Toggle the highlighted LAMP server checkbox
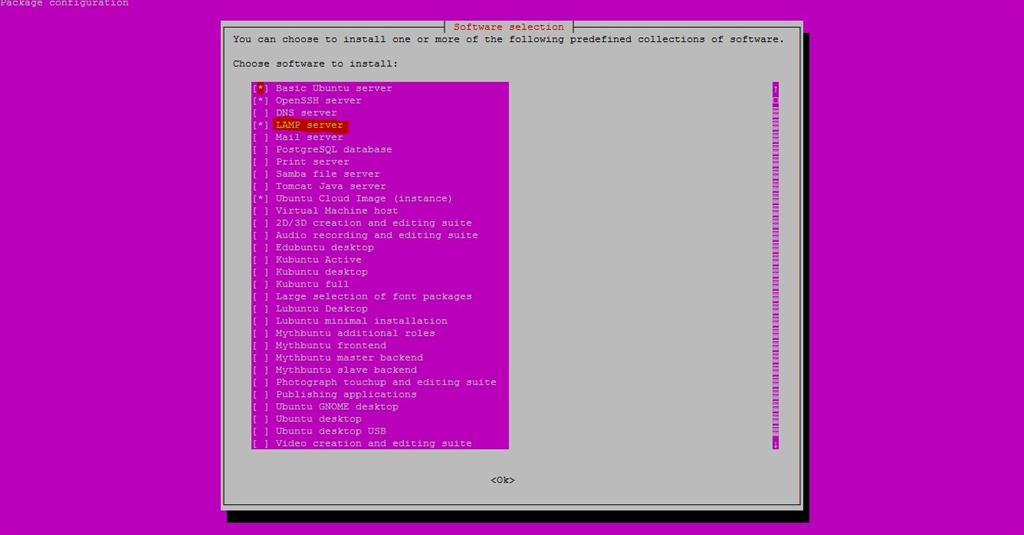The image size is (1024, 535). 261,125
